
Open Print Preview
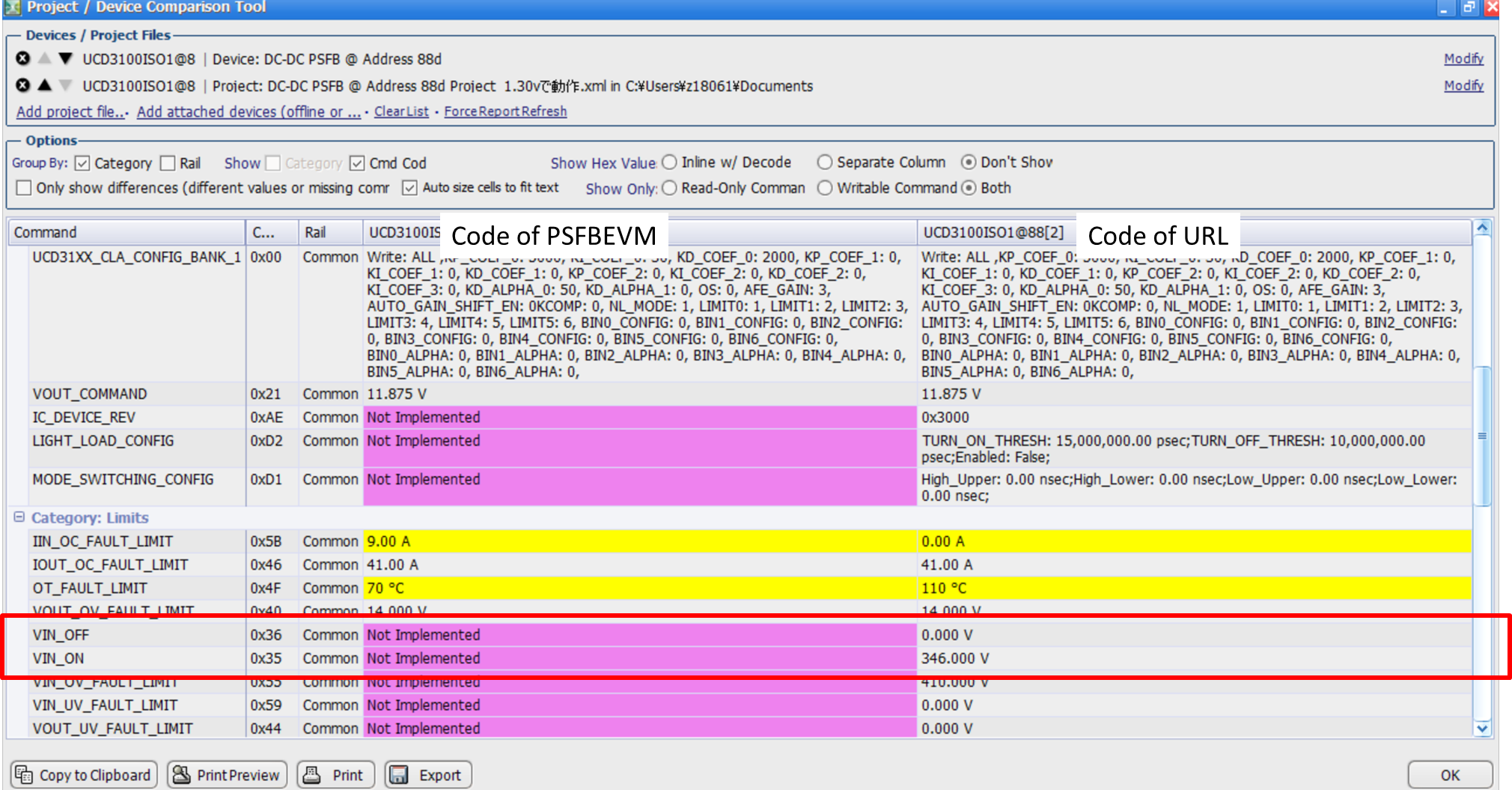[228, 775]
